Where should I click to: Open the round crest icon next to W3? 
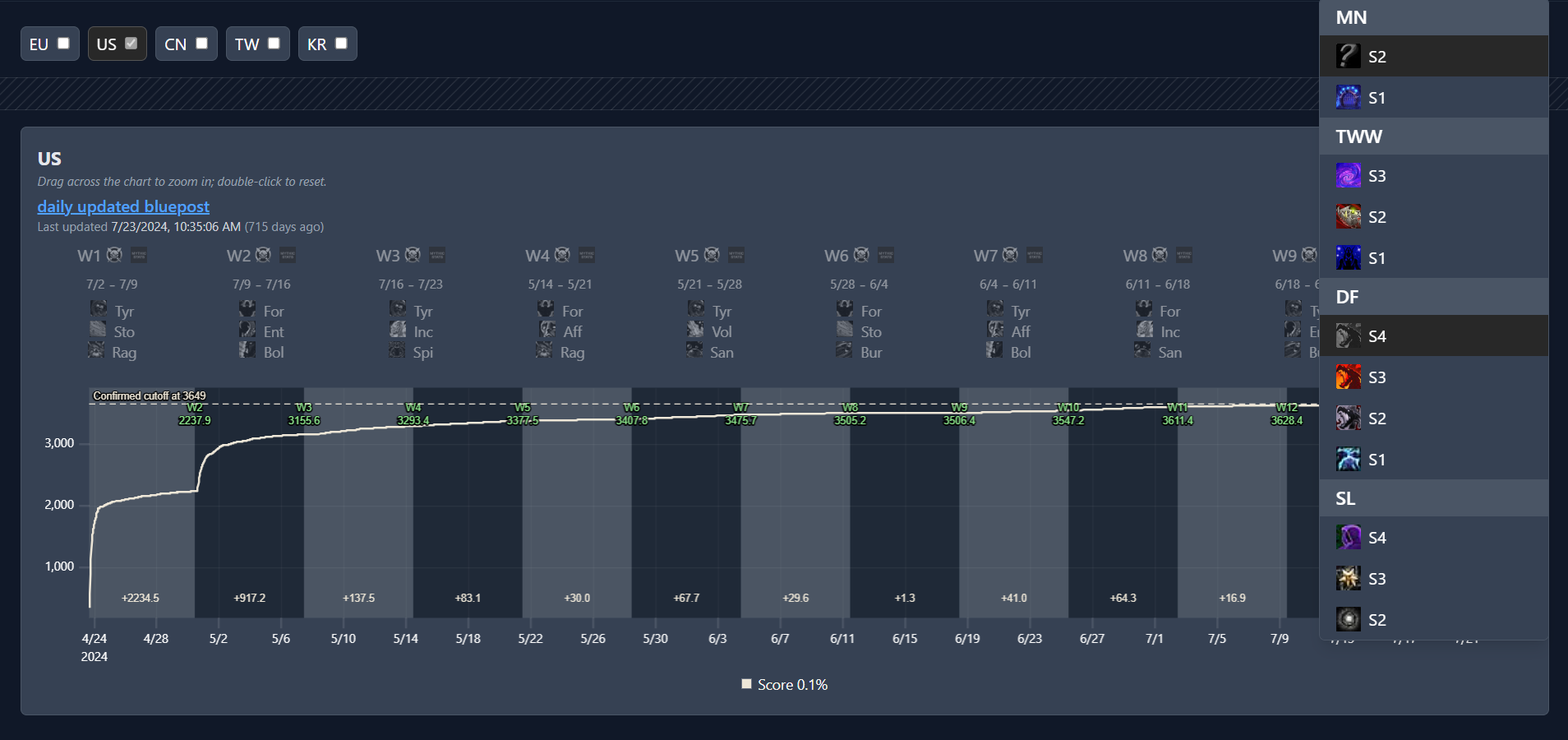413,255
